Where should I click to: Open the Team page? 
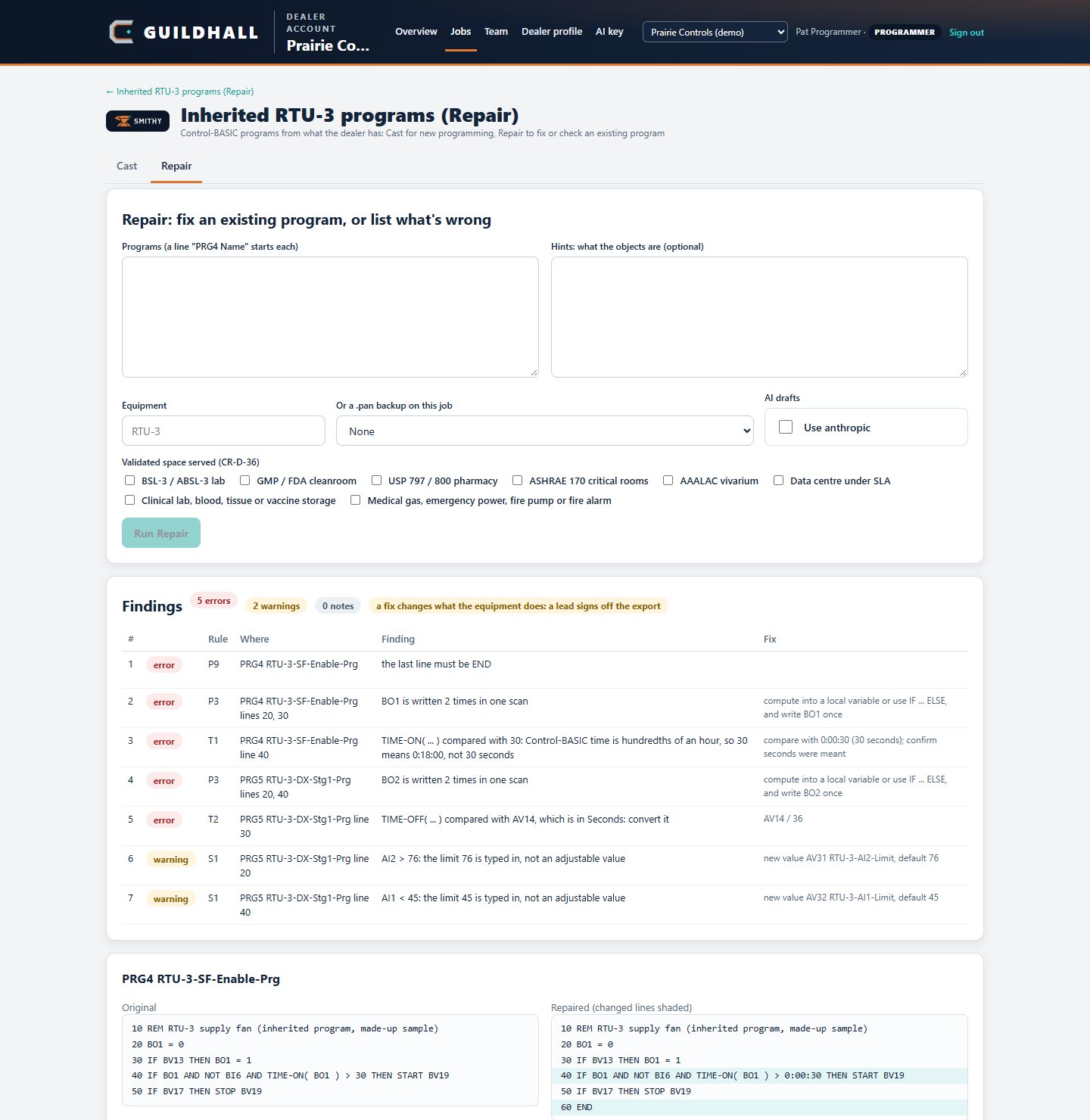496,32
